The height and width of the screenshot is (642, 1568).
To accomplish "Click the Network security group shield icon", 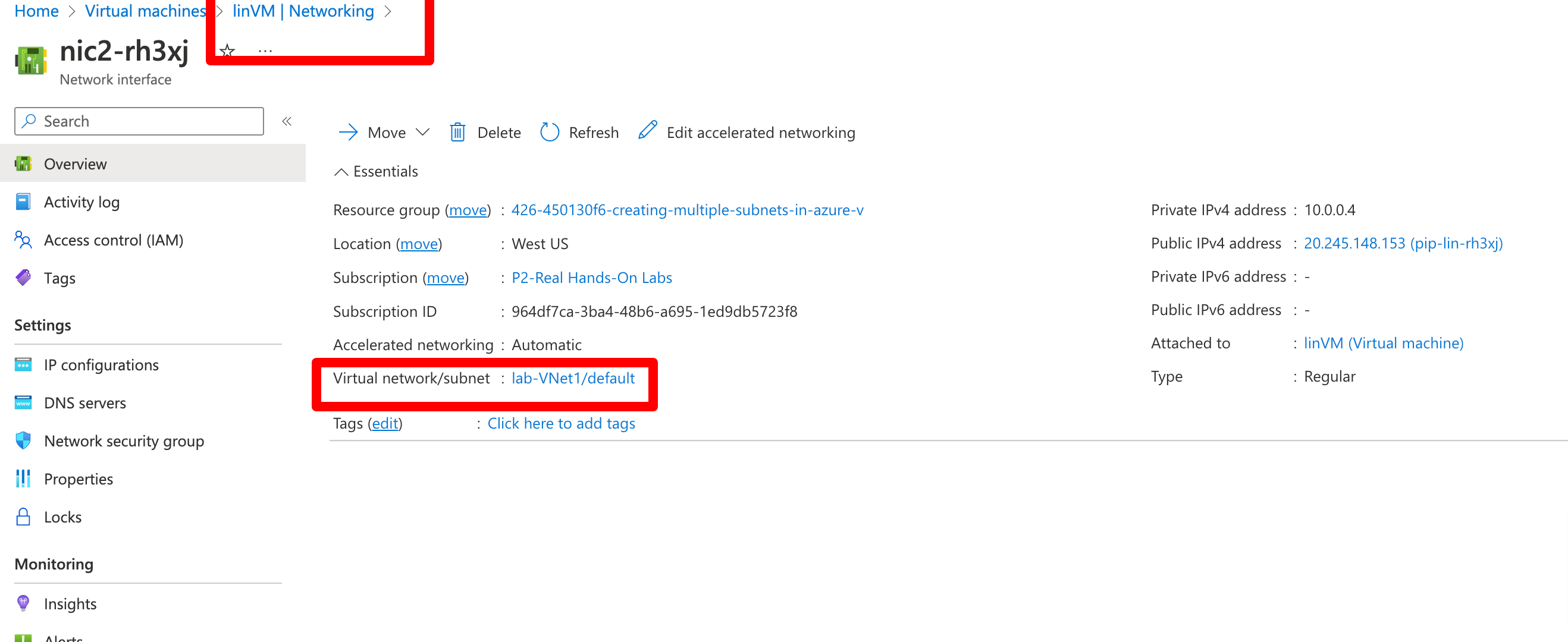I will [x=23, y=440].
